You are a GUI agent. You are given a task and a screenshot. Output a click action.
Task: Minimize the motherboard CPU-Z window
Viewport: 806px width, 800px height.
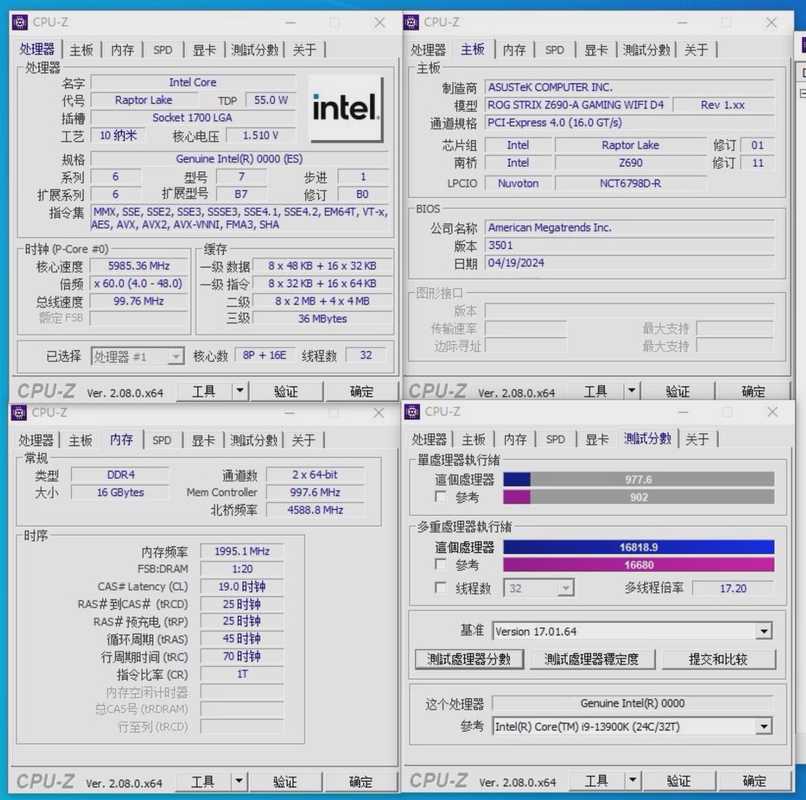(x=682, y=23)
